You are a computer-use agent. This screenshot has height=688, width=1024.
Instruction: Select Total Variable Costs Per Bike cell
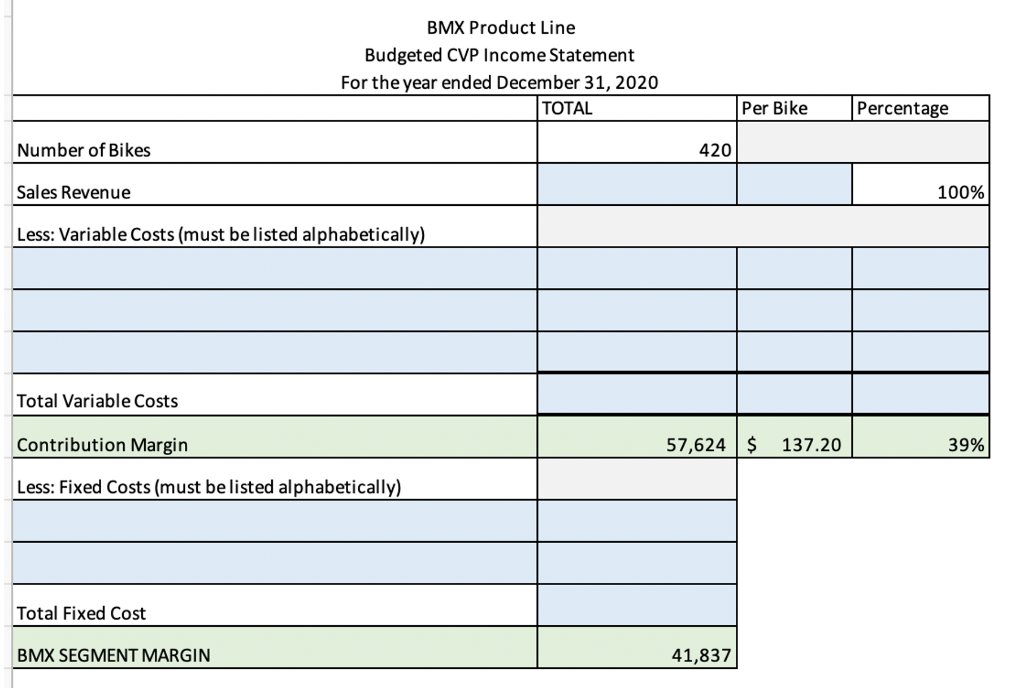click(794, 394)
